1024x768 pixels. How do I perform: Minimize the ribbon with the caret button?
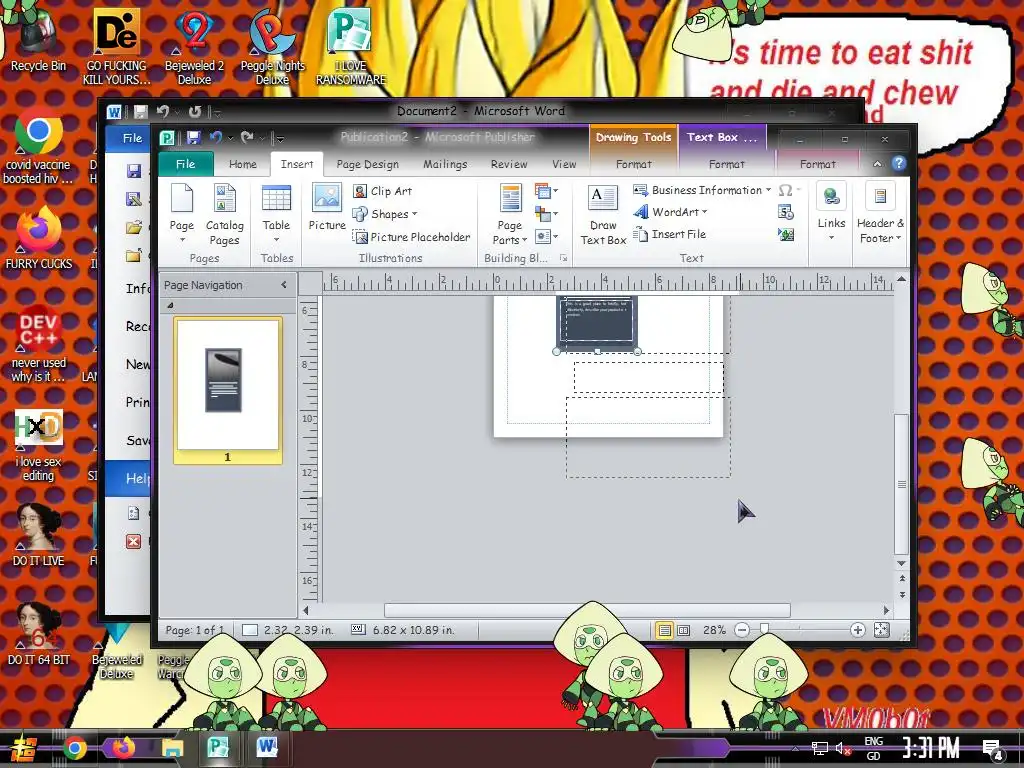click(x=877, y=164)
